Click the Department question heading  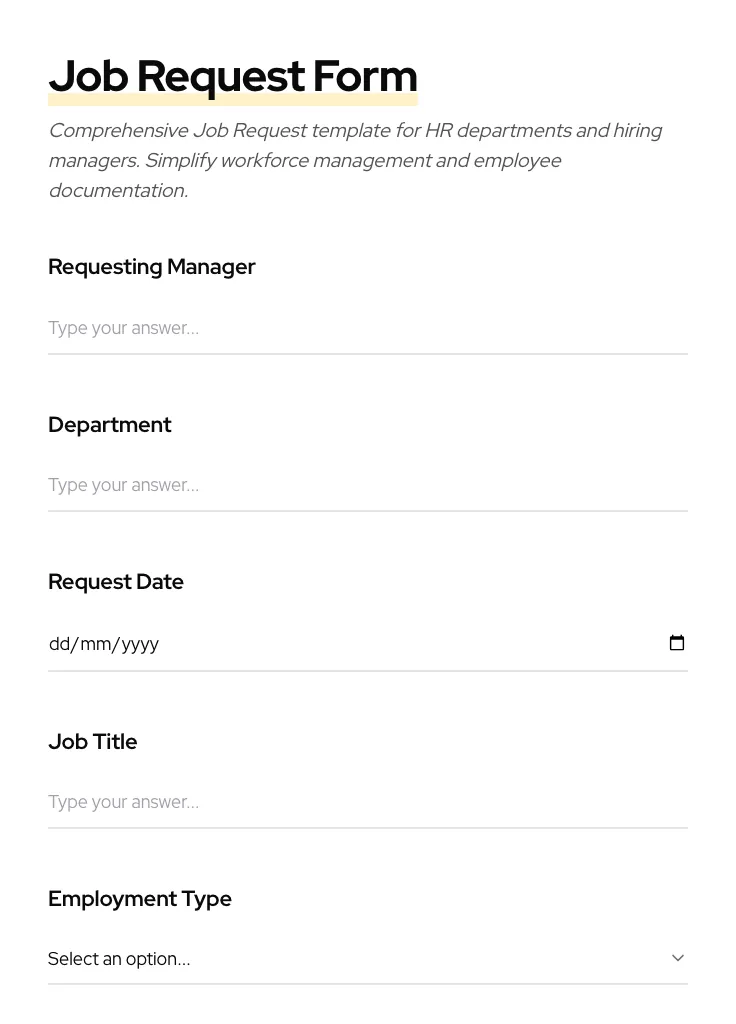point(110,425)
